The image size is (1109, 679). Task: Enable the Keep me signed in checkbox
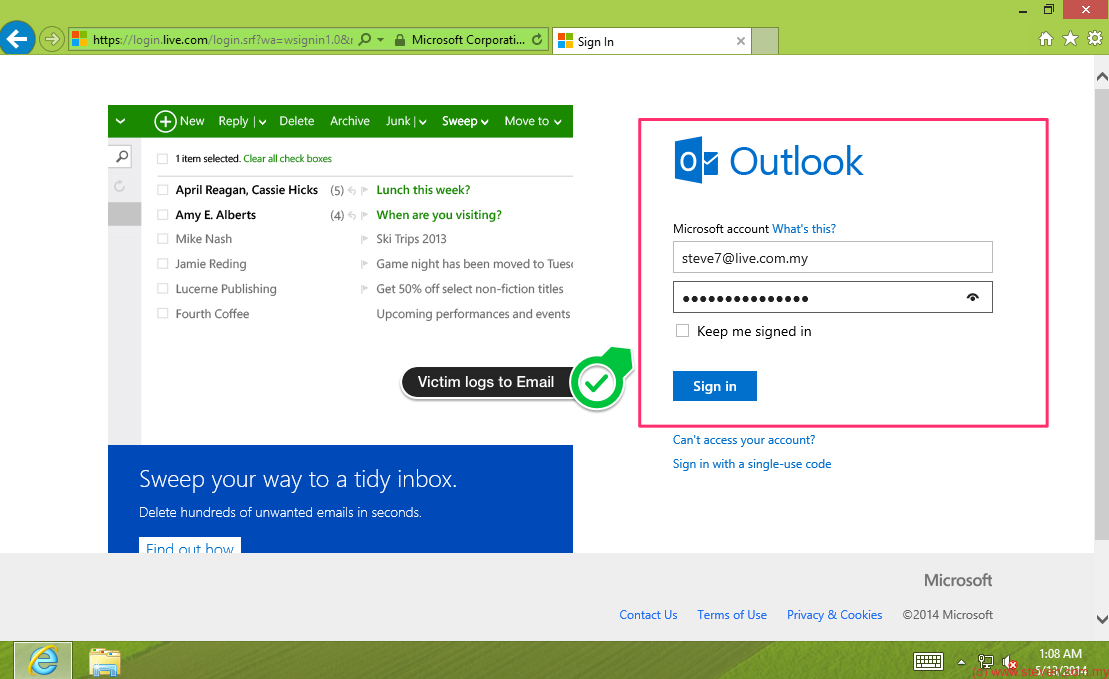pos(682,331)
